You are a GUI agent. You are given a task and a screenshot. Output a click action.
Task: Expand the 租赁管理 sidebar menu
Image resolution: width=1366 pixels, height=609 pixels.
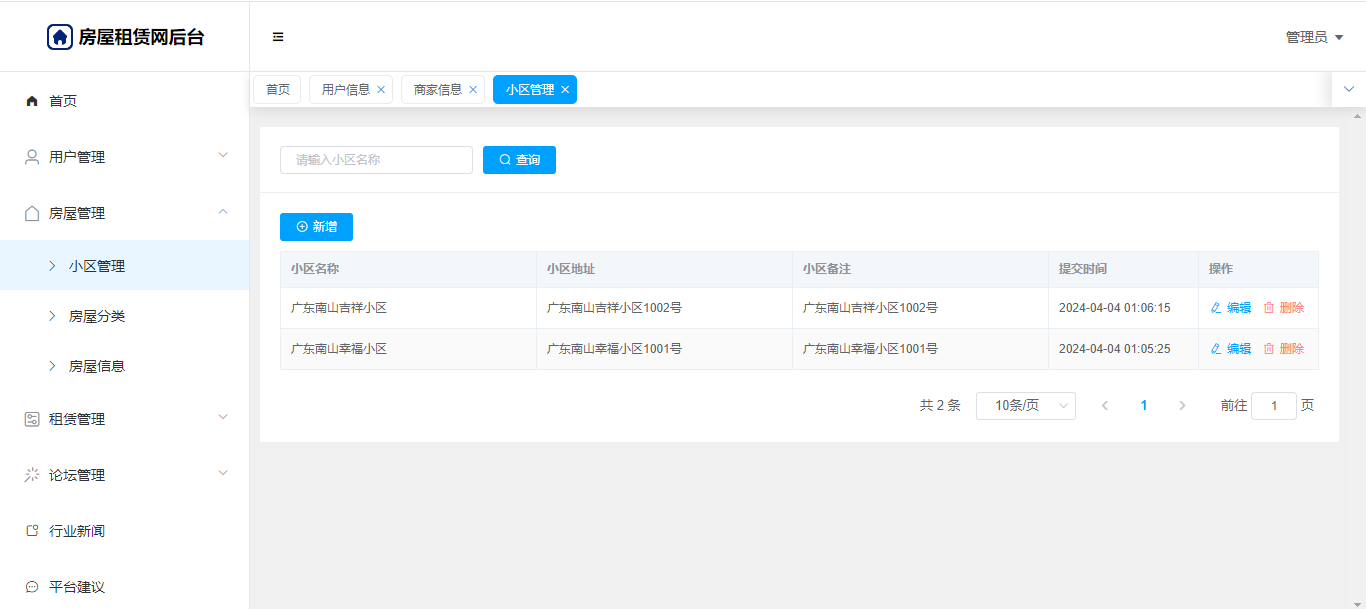(124, 419)
